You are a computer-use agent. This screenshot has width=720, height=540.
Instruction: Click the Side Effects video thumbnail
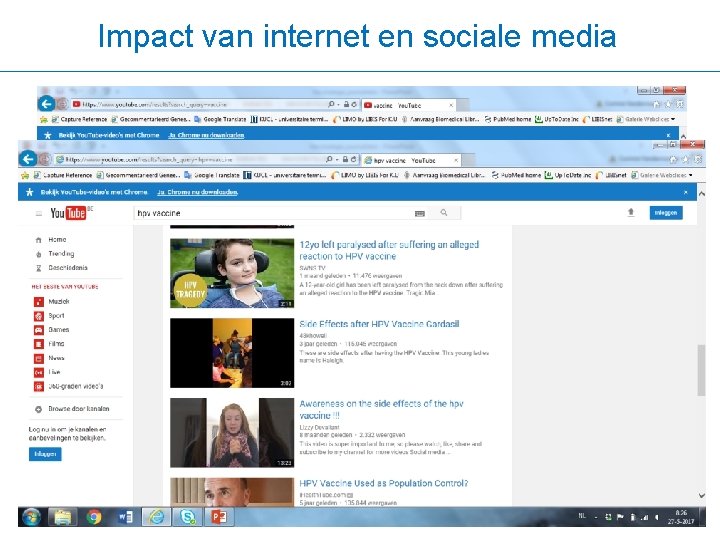click(x=232, y=353)
